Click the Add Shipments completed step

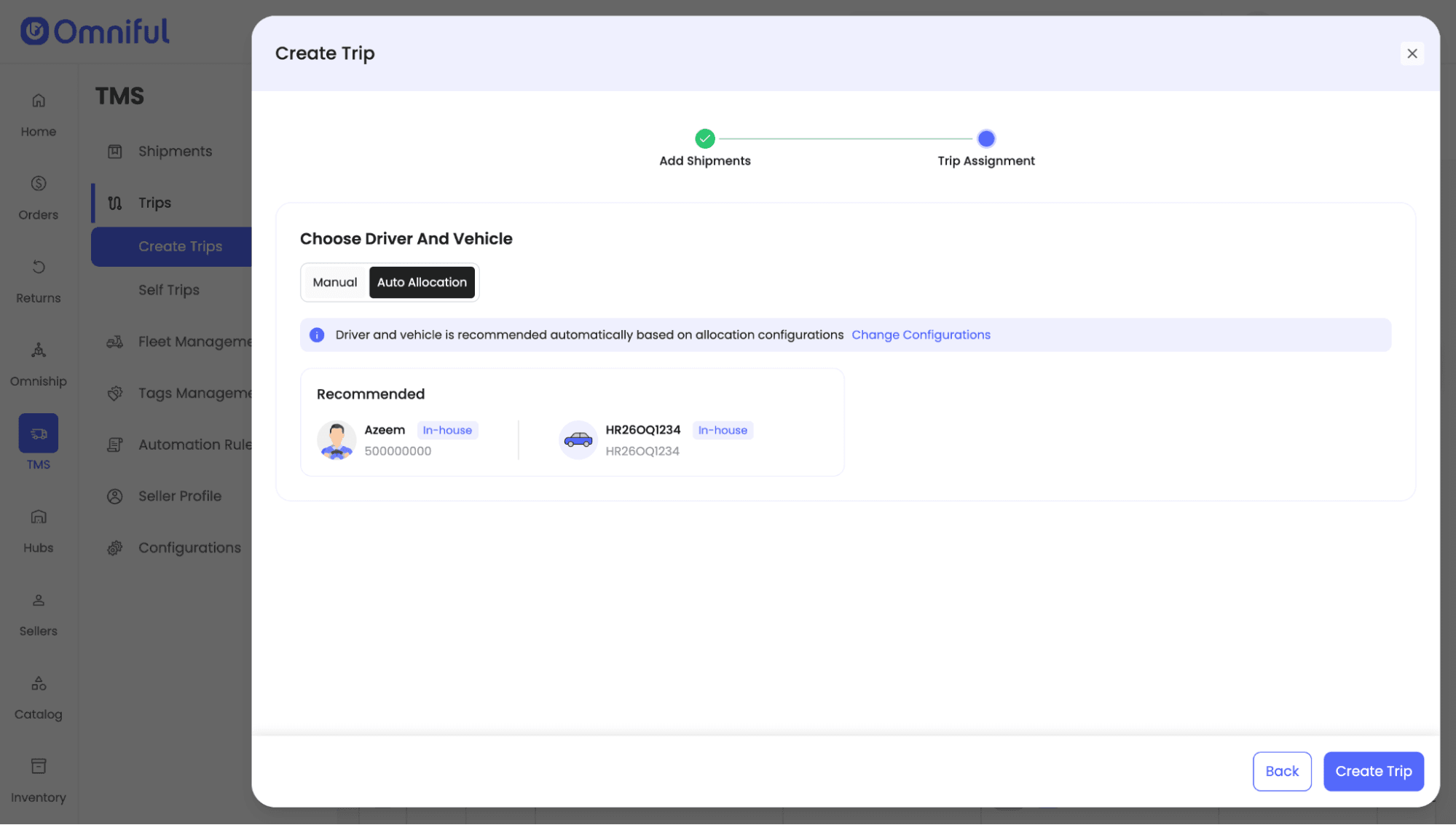point(704,138)
